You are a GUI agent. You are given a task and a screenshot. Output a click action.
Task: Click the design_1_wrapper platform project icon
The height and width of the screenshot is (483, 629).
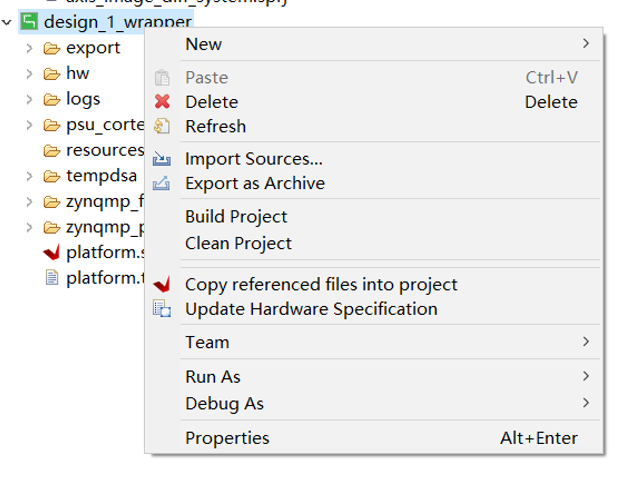click(x=29, y=22)
